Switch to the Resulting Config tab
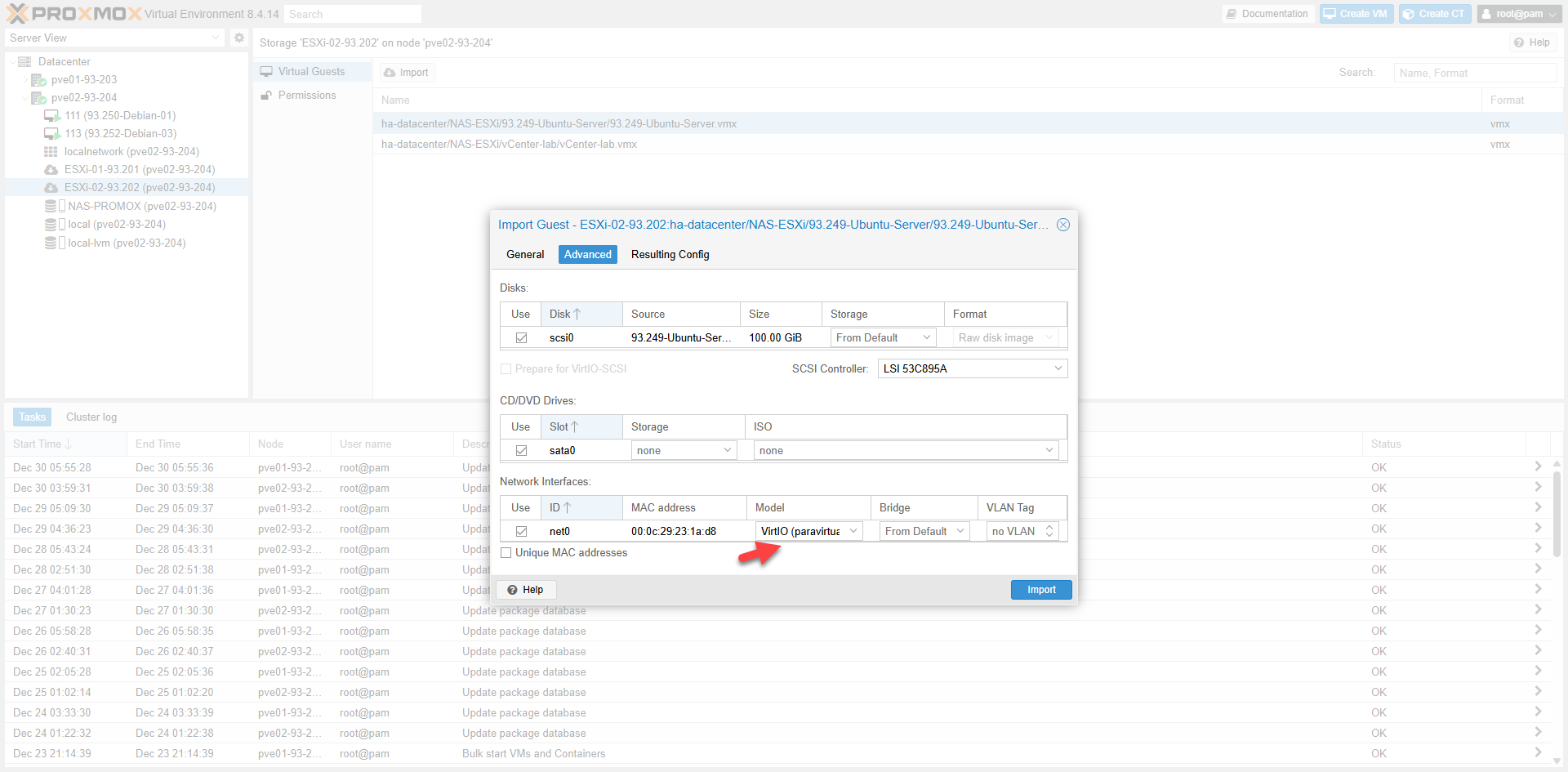1568x772 pixels. click(x=670, y=255)
